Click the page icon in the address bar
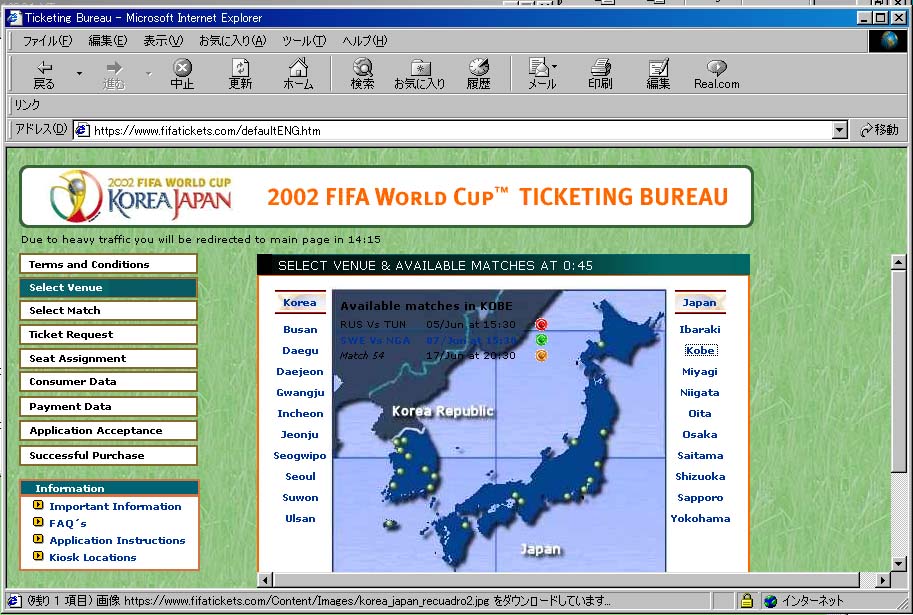 [83, 130]
